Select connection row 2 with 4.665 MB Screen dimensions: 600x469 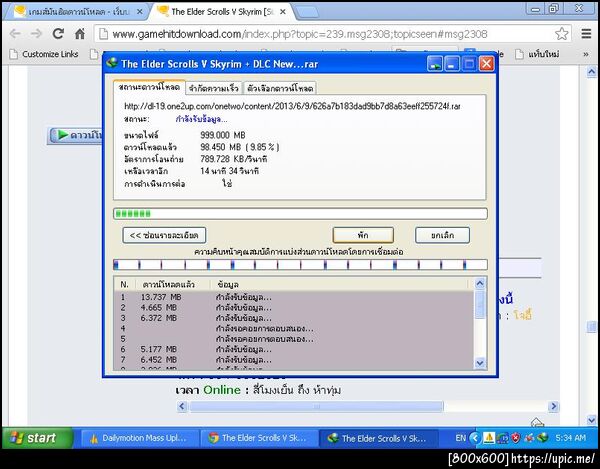click(x=293, y=308)
